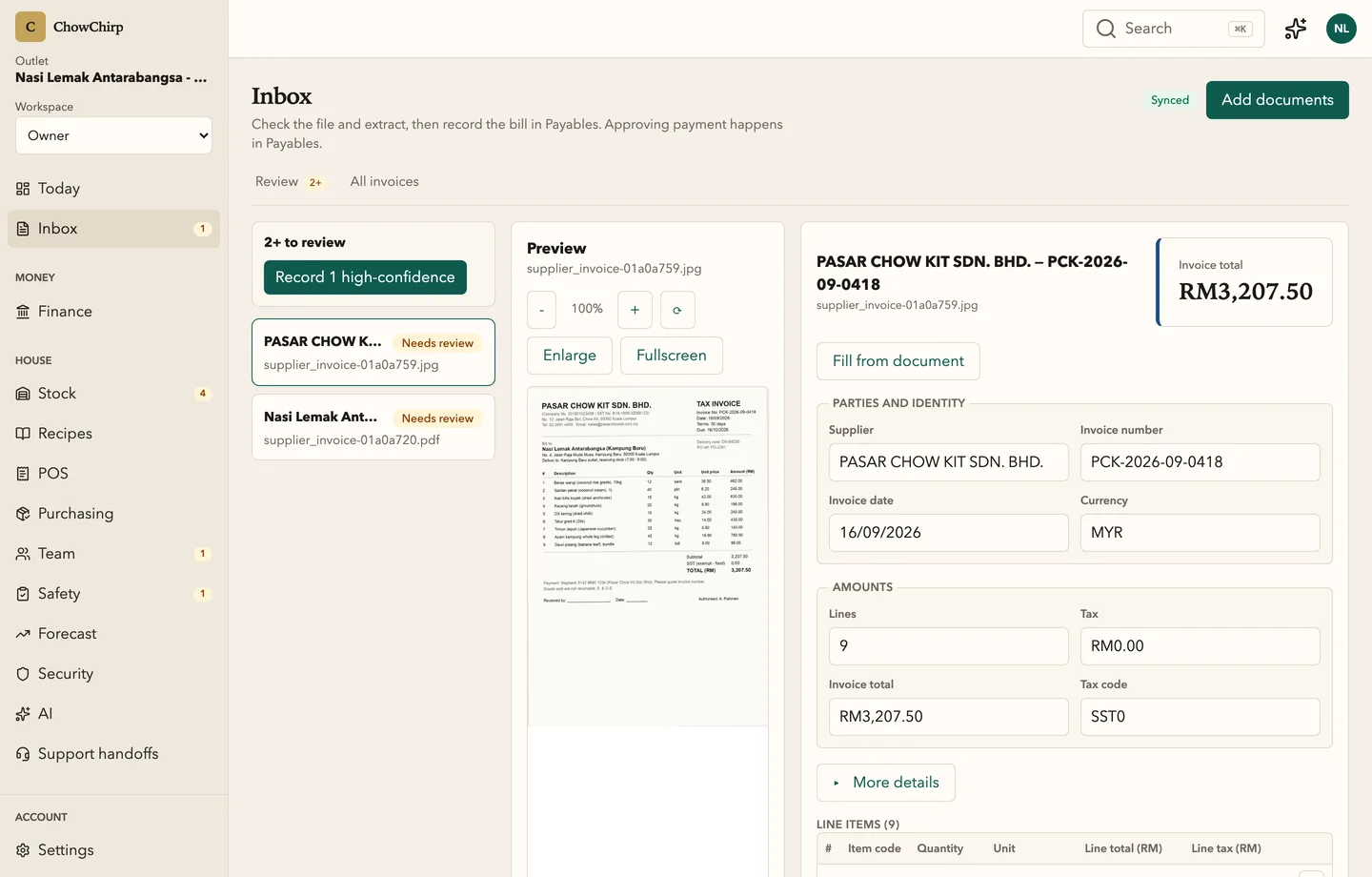1372x877 pixels.
Task: Select Inbox in the sidebar
Action: [x=113, y=229]
